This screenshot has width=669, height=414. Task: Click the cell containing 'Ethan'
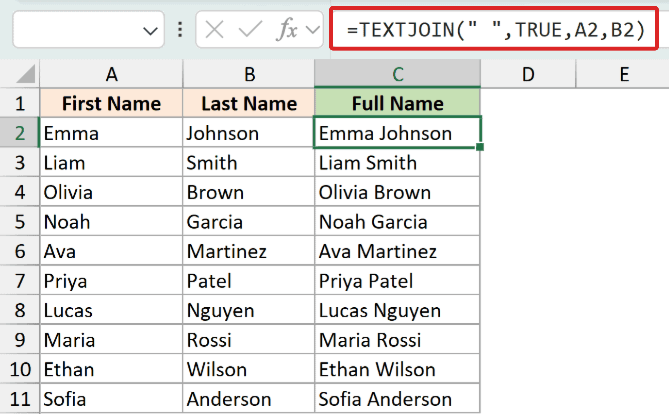pyautogui.click(x=111, y=369)
